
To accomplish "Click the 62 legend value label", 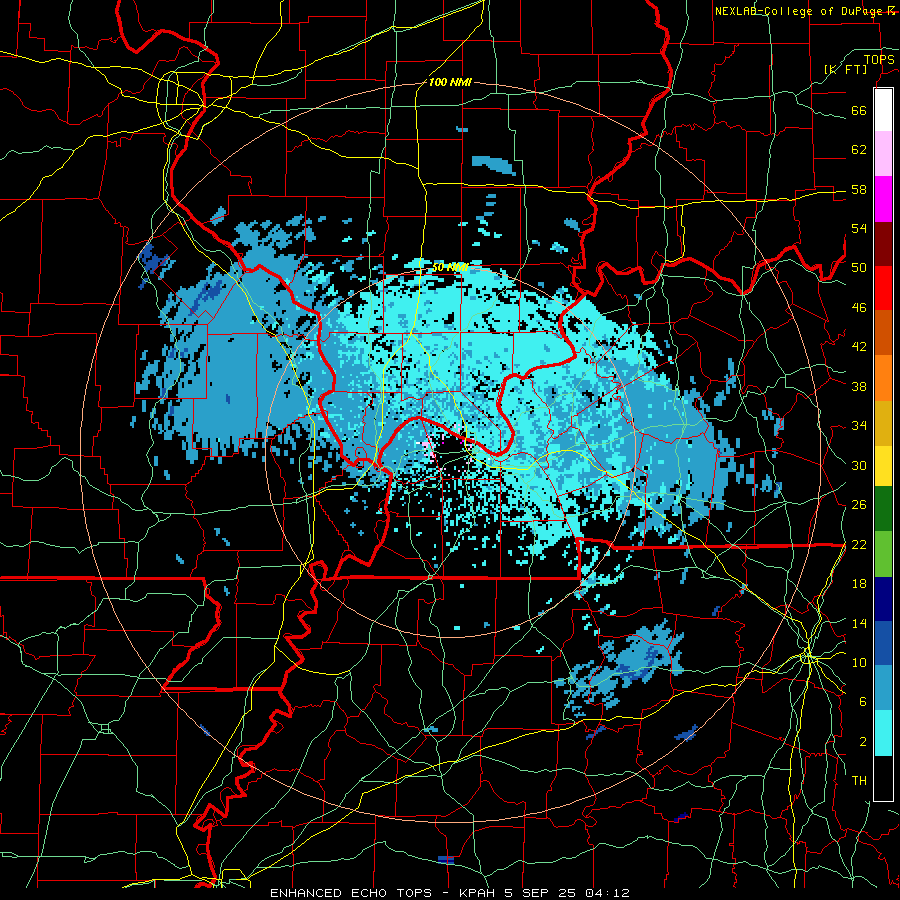I will coord(859,150).
